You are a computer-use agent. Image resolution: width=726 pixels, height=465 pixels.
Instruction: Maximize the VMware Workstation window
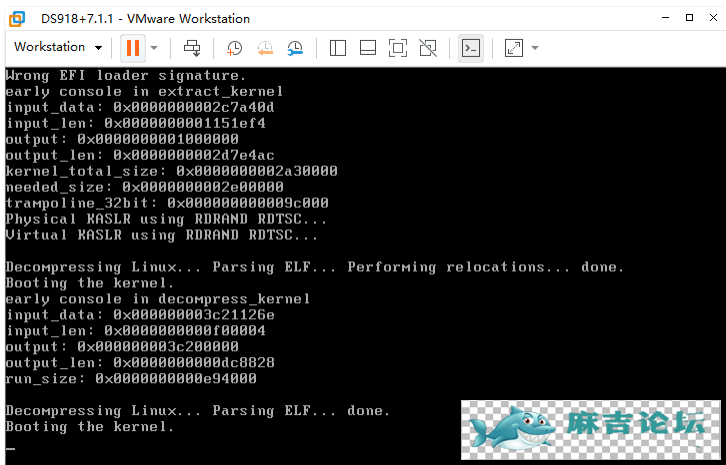coord(689,18)
